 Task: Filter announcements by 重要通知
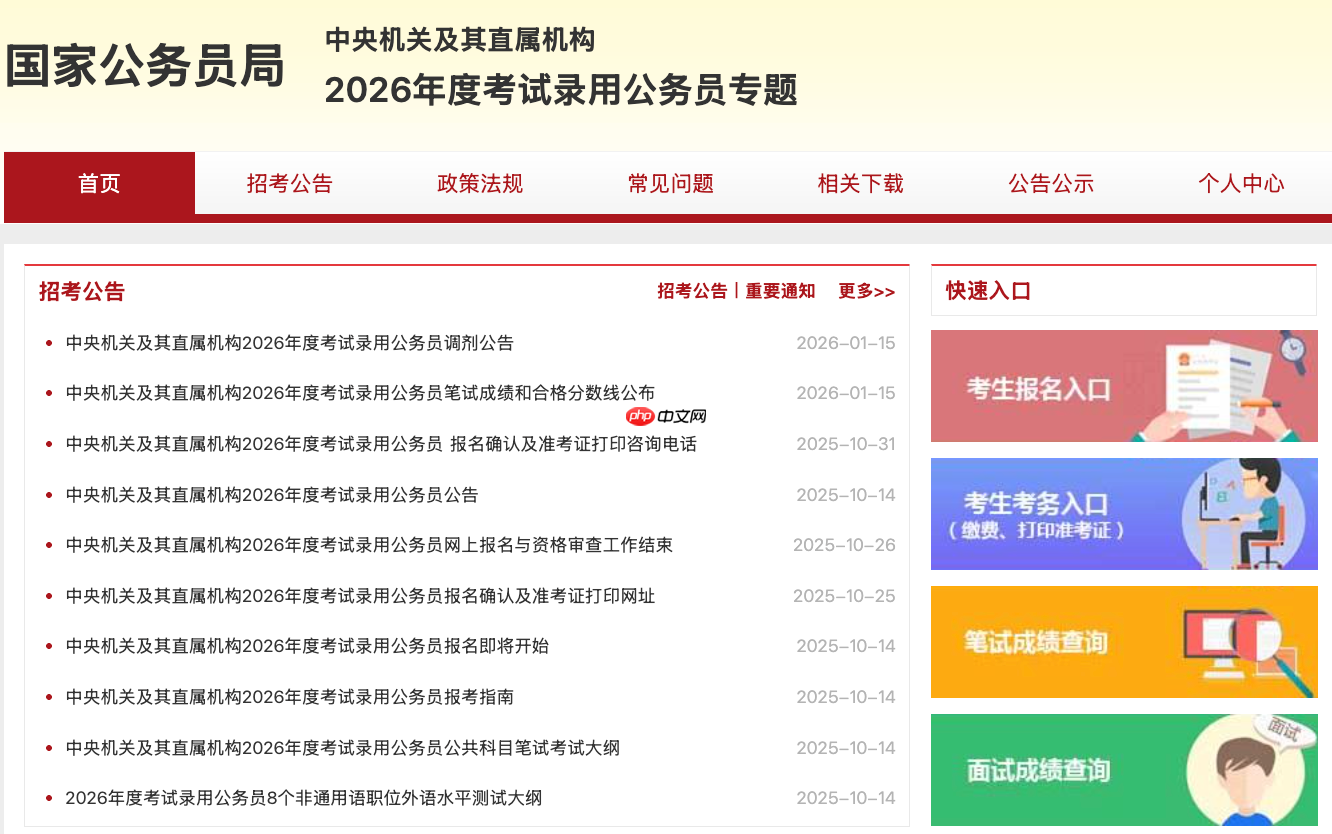[779, 290]
